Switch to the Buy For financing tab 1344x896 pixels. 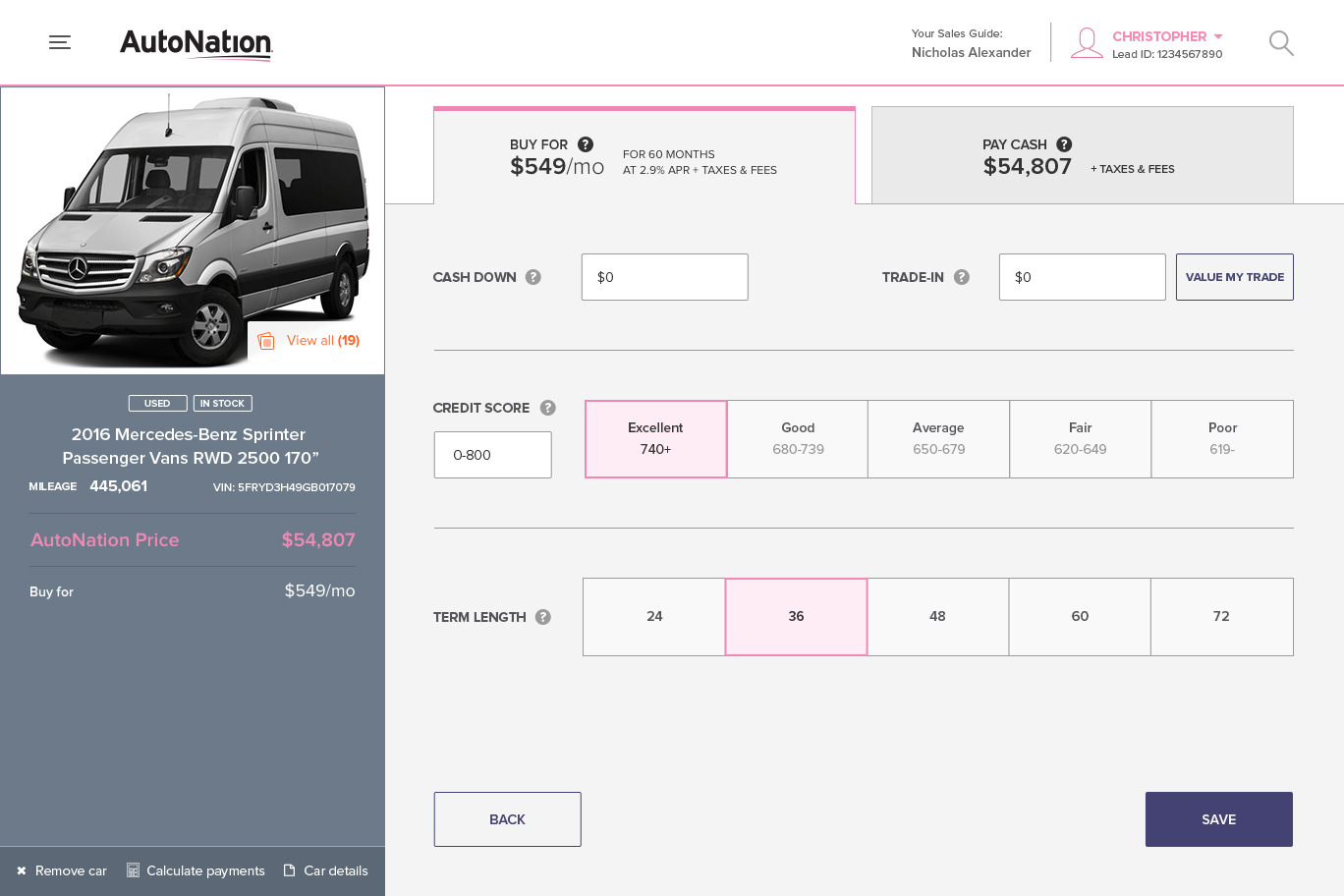(644, 155)
